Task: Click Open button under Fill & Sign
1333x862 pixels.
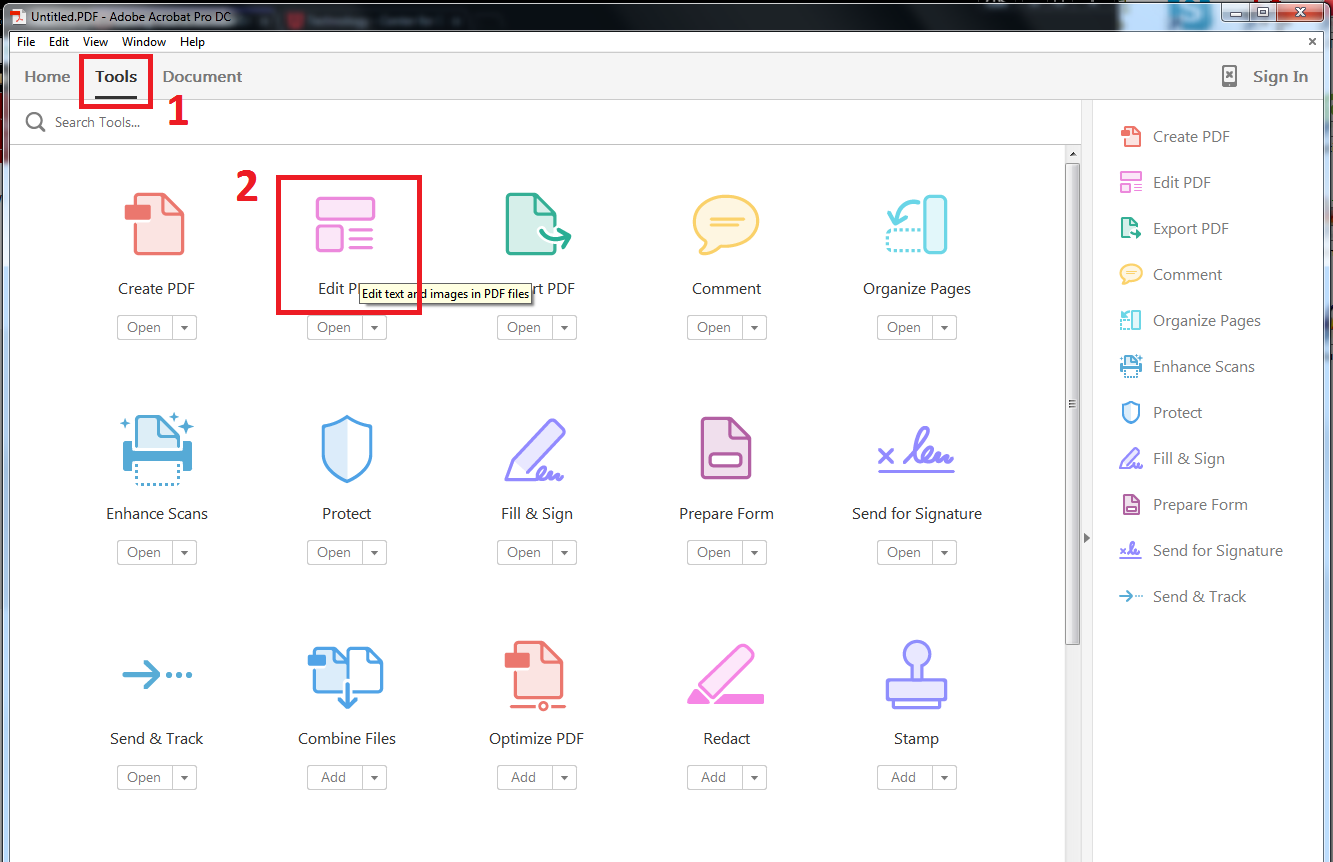Action: coord(525,553)
